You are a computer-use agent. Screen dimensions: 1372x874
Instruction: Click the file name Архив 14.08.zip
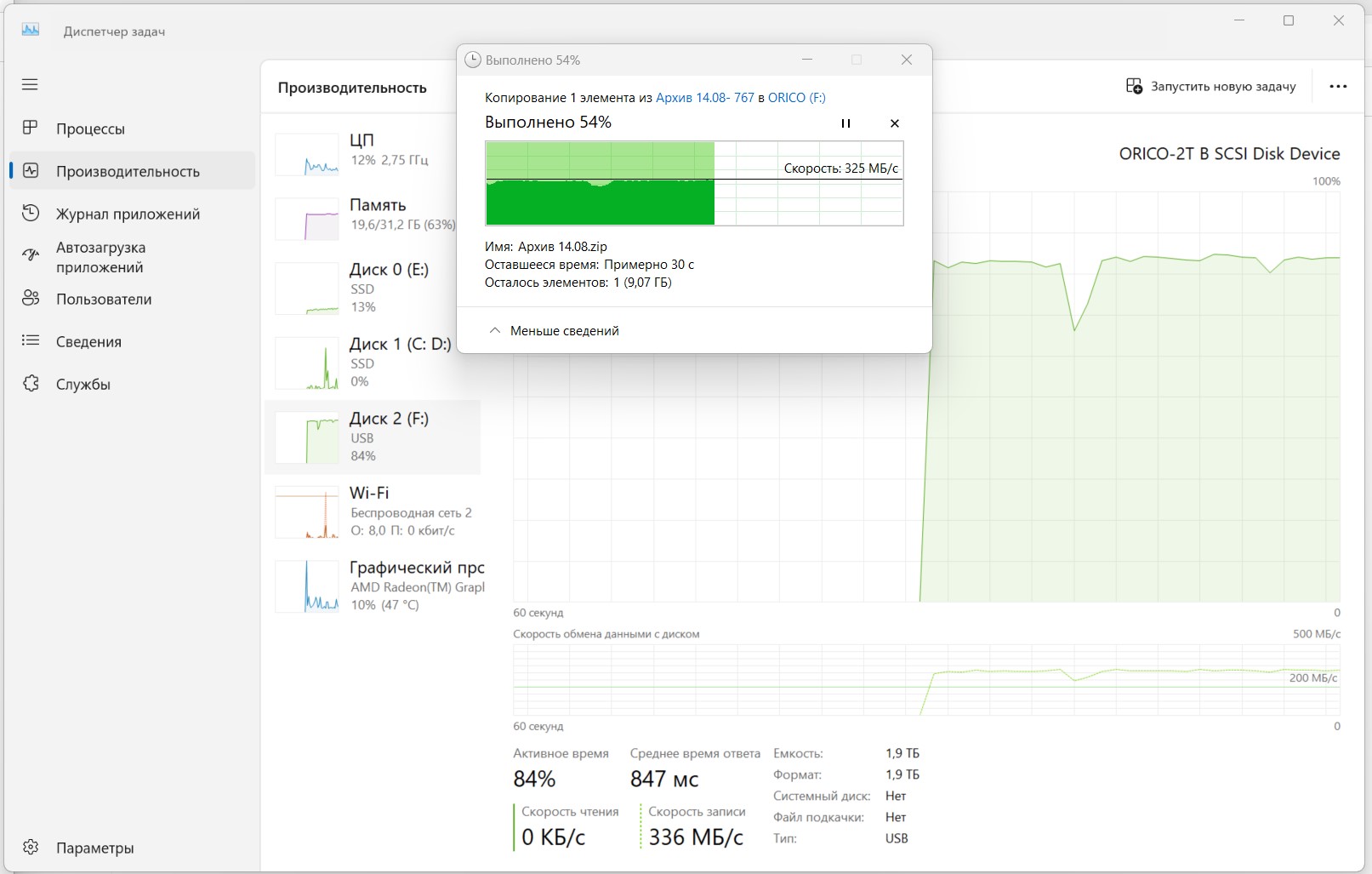[562, 247]
